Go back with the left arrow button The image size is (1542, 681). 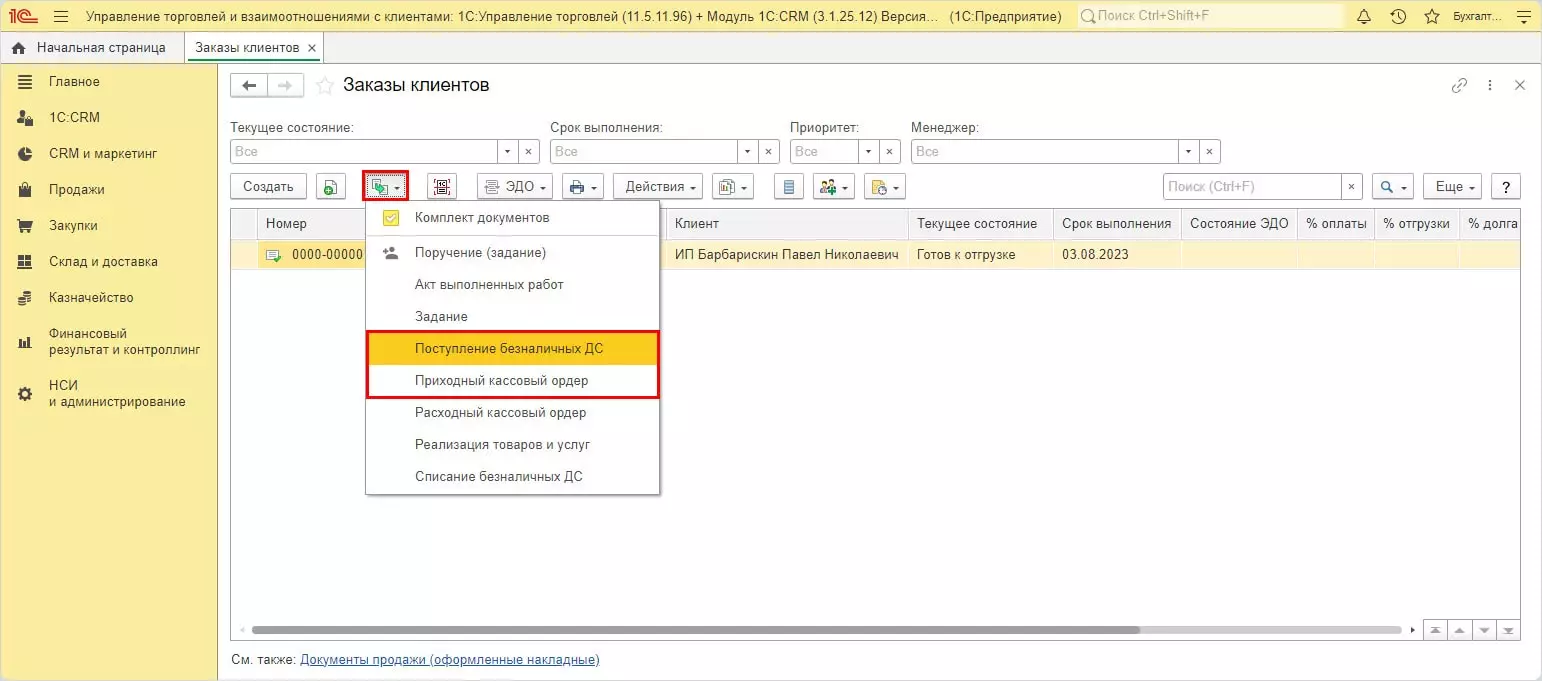(x=249, y=86)
